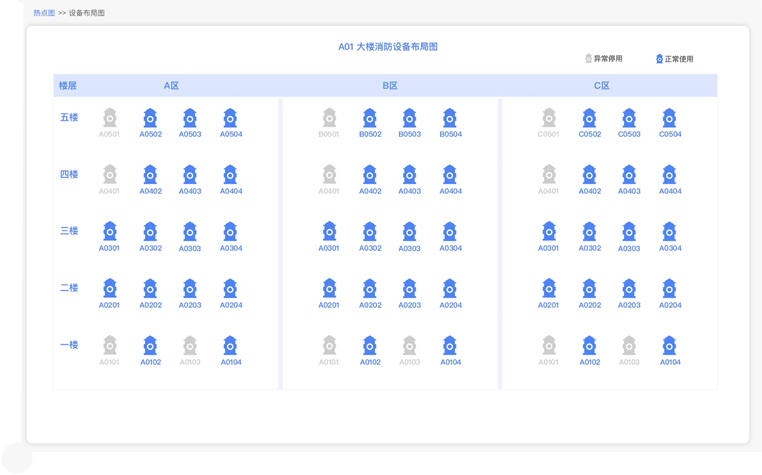The width and height of the screenshot is (762, 475).
Task: Click the B0502 hydrant icon
Action: 370,118
